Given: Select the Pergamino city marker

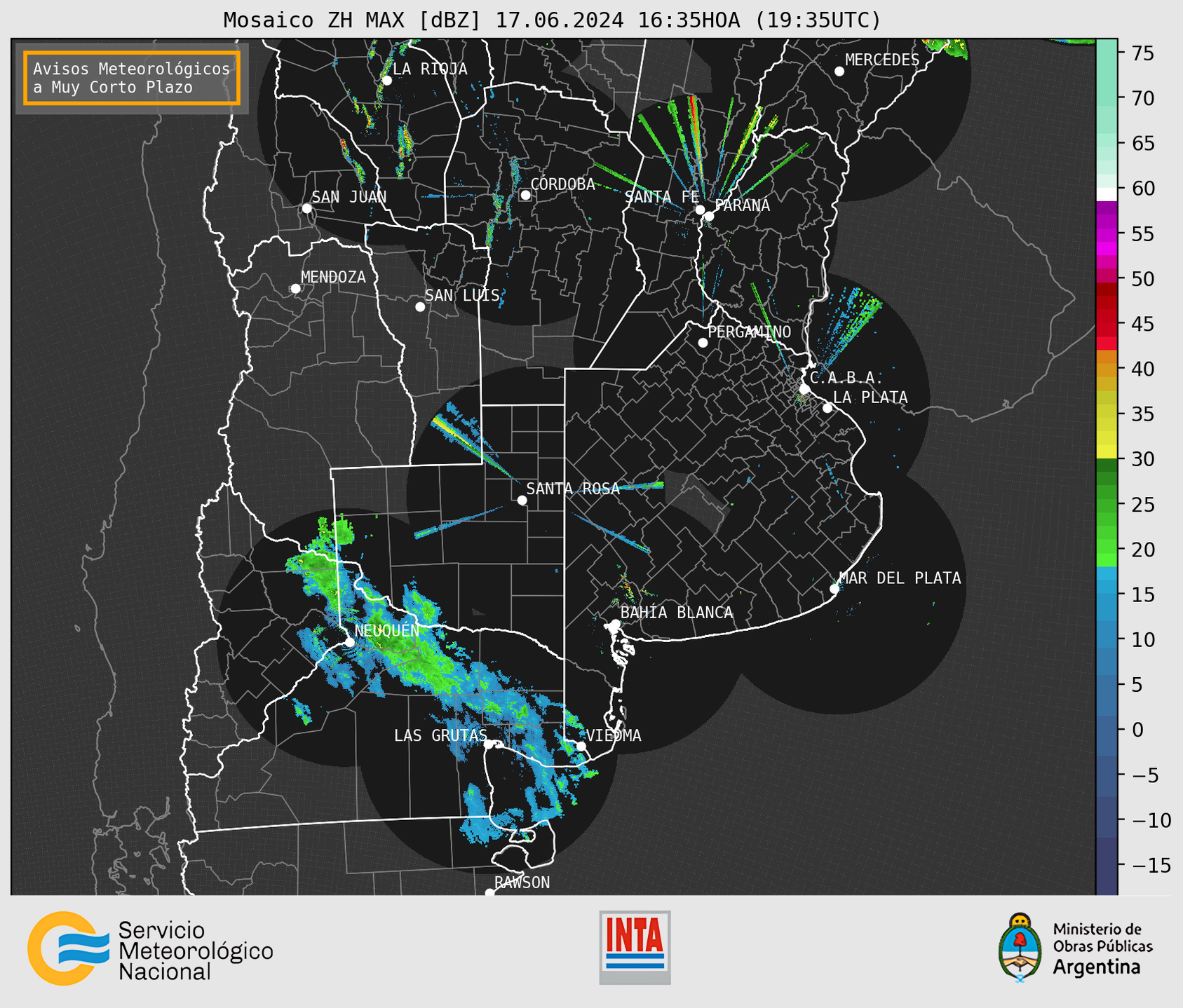Looking at the screenshot, I should click(703, 343).
